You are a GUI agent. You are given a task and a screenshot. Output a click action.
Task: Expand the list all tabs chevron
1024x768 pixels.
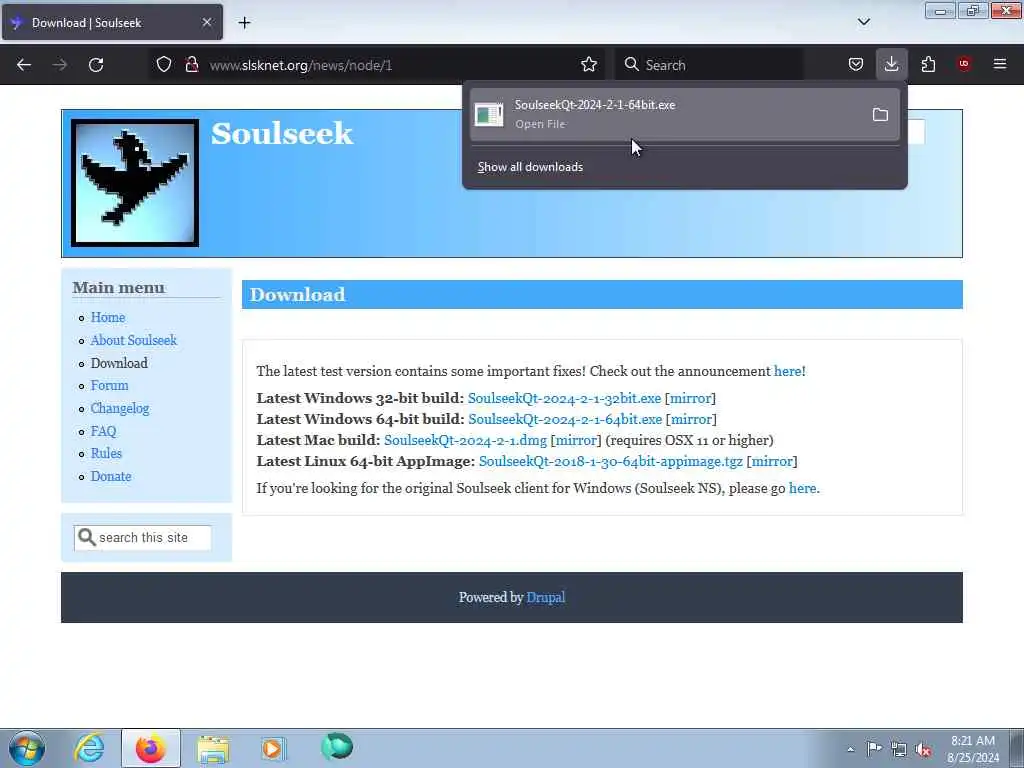pyautogui.click(x=863, y=22)
